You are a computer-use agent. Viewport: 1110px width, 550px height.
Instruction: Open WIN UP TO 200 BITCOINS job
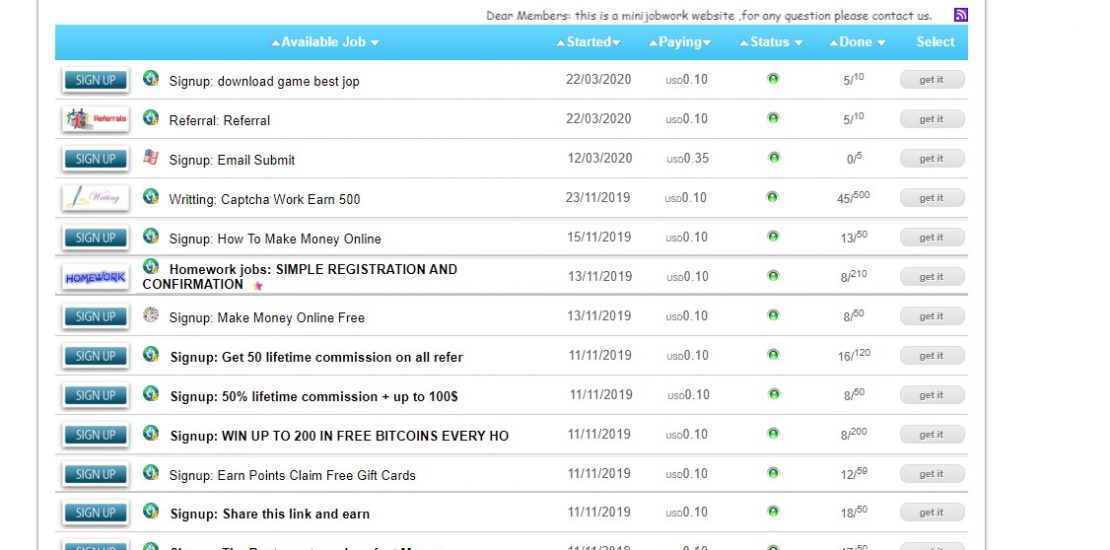(339, 436)
